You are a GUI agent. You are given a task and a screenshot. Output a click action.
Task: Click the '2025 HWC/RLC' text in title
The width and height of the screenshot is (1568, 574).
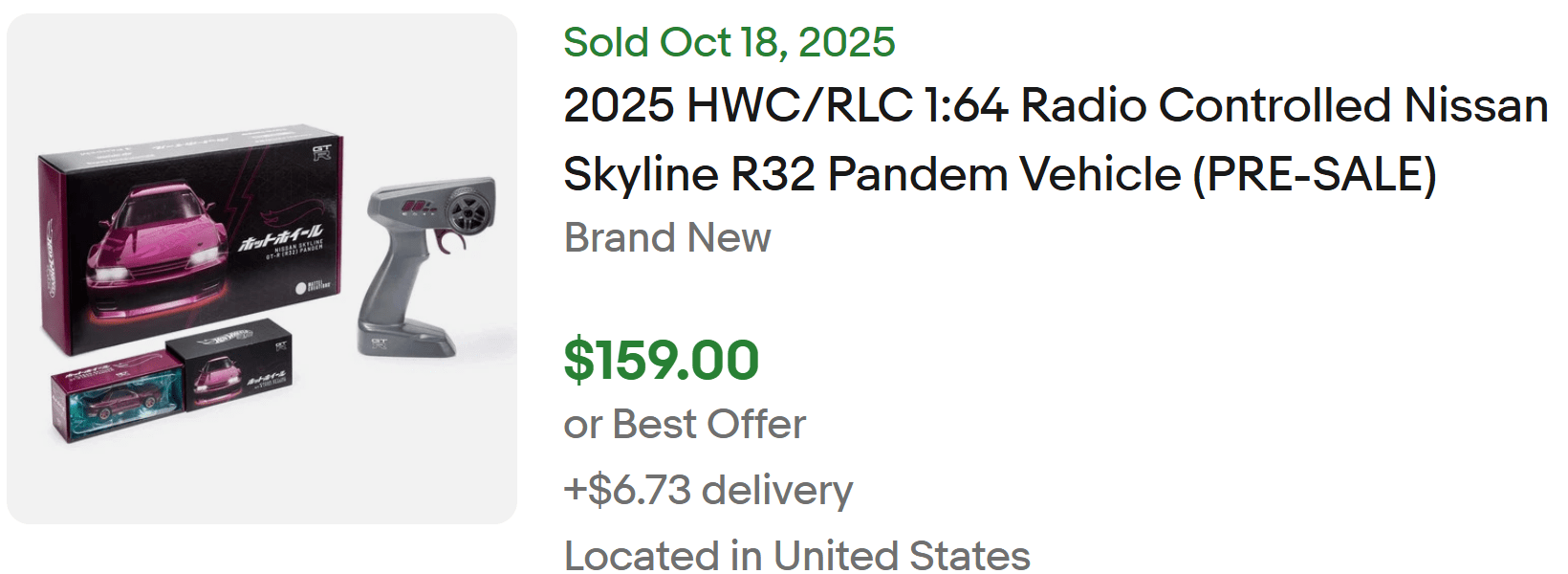point(737,105)
